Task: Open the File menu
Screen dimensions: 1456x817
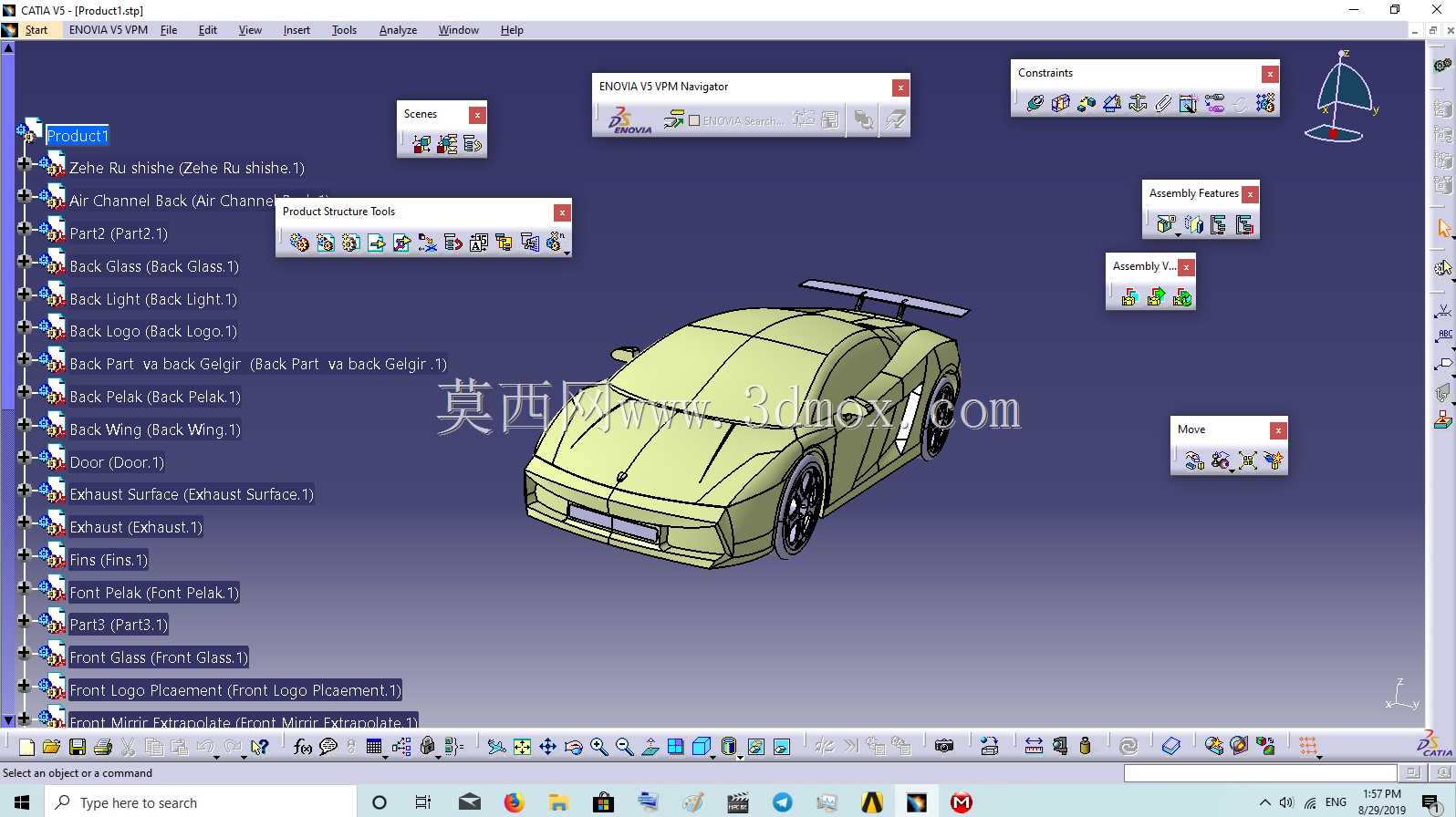Action: (x=169, y=30)
